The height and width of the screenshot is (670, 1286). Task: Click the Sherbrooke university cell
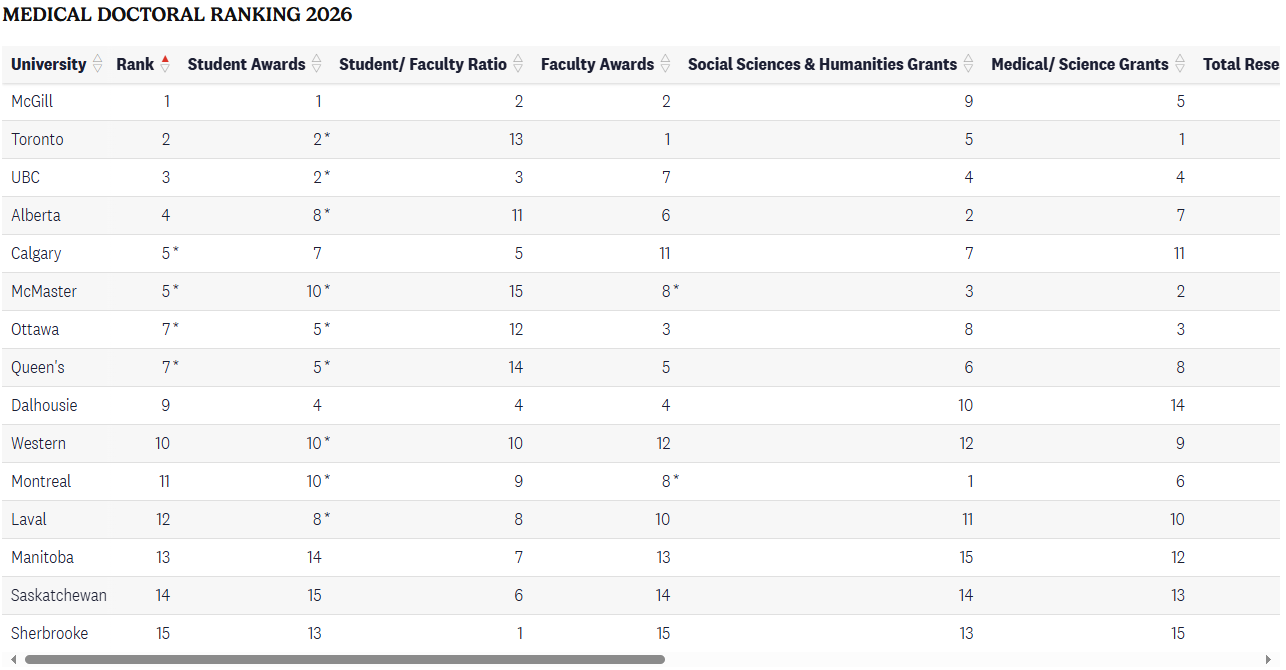(x=49, y=633)
